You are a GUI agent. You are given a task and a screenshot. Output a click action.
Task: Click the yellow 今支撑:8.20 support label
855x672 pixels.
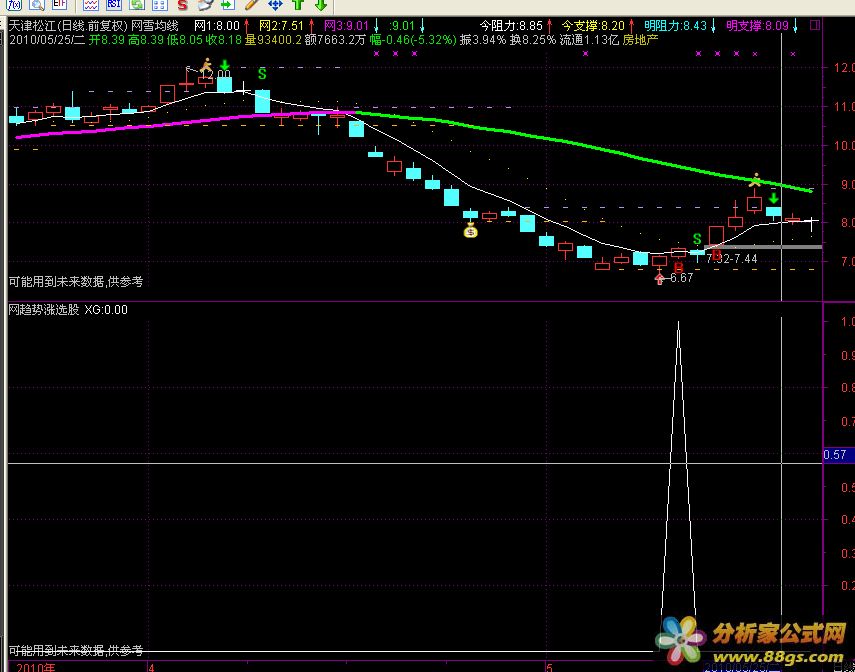point(593,26)
